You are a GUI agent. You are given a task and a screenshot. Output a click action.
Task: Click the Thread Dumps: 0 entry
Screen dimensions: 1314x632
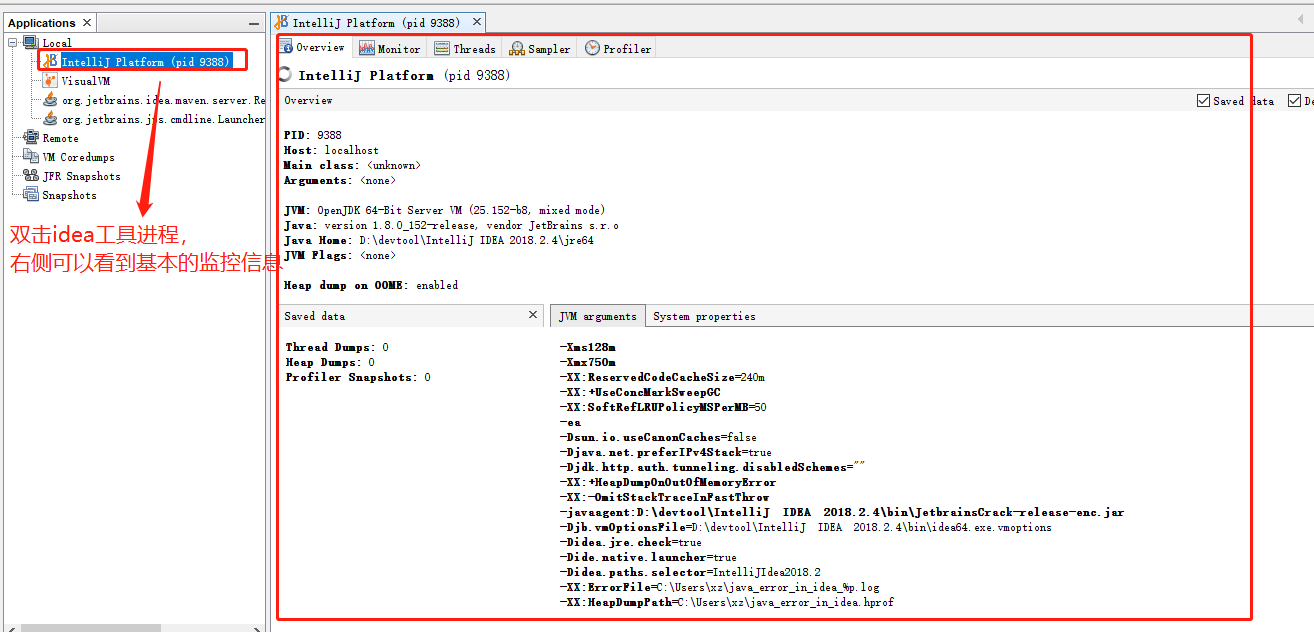pos(337,347)
